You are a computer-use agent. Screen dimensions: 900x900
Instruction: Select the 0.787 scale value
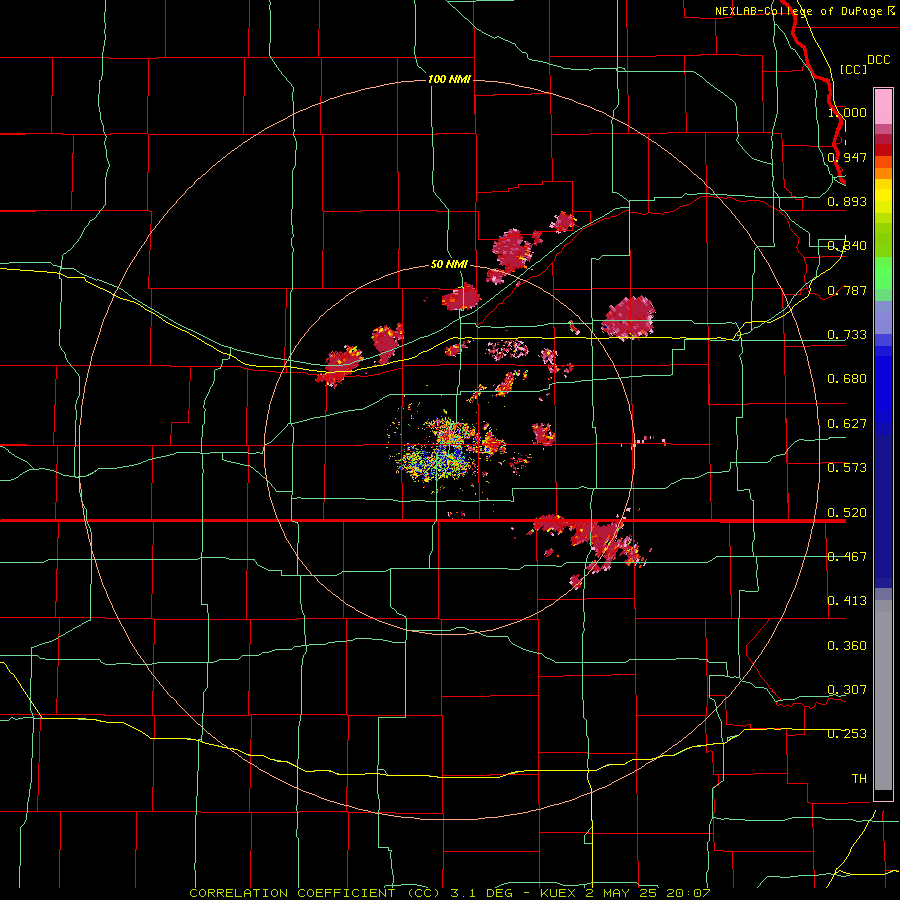coord(847,290)
